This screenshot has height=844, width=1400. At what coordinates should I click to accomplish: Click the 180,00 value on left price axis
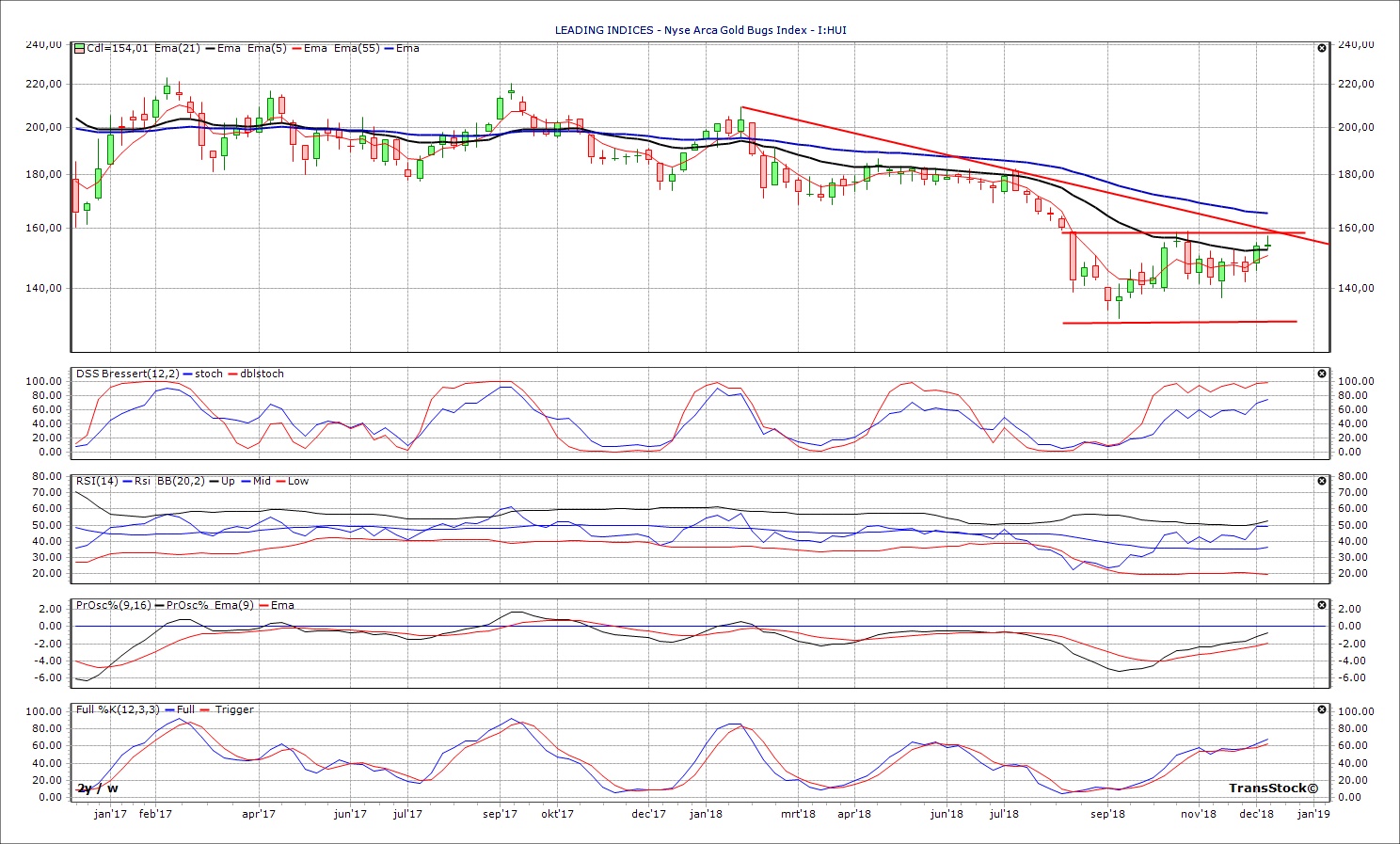[43, 174]
